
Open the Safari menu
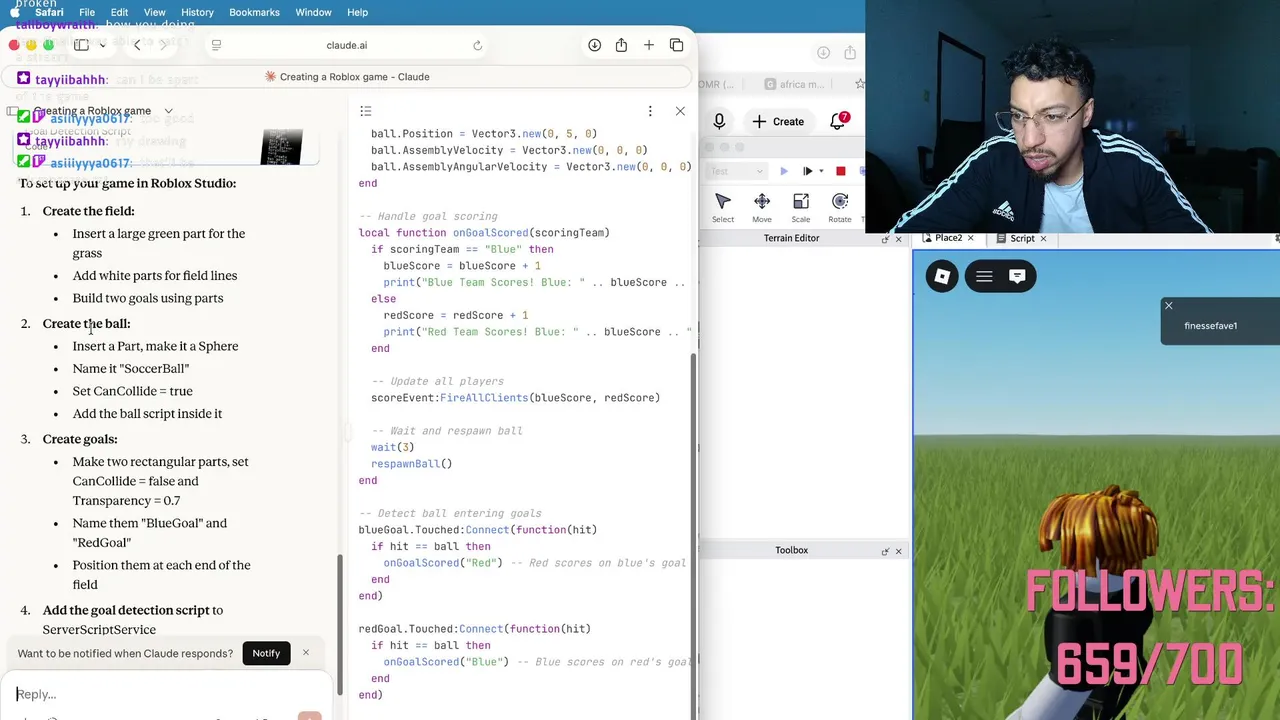[x=49, y=12]
